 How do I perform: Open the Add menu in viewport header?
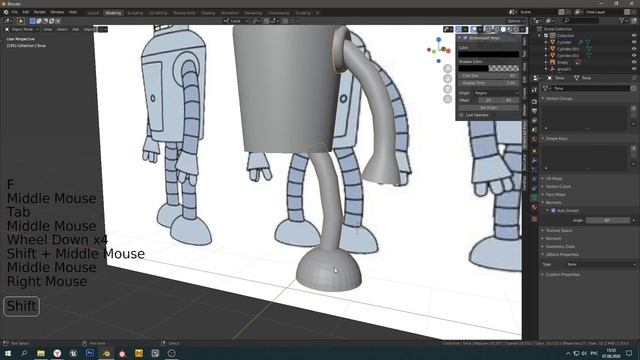(x=76, y=29)
